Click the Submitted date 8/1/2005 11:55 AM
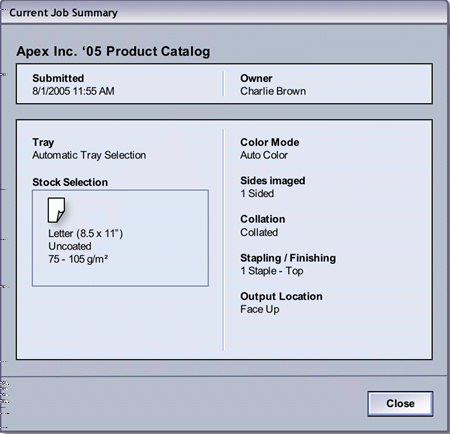This screenshot has width=450, height=434. tap(73, 91)
